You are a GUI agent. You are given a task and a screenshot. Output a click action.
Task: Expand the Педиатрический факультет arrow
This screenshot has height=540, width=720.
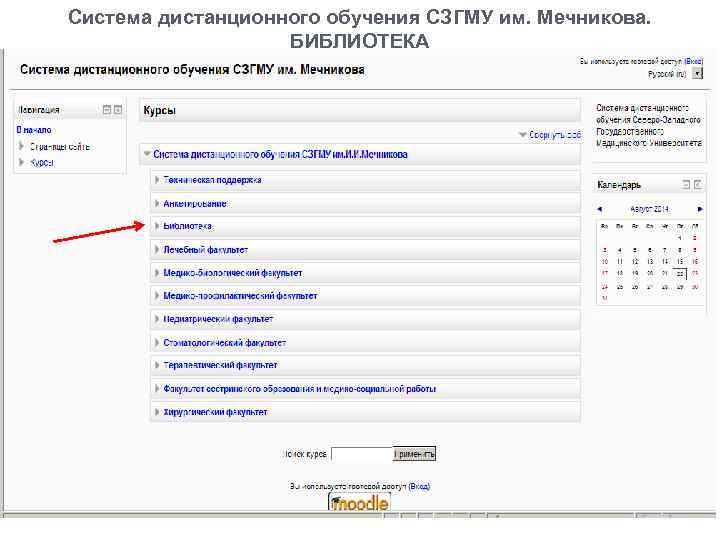point(157,319)
